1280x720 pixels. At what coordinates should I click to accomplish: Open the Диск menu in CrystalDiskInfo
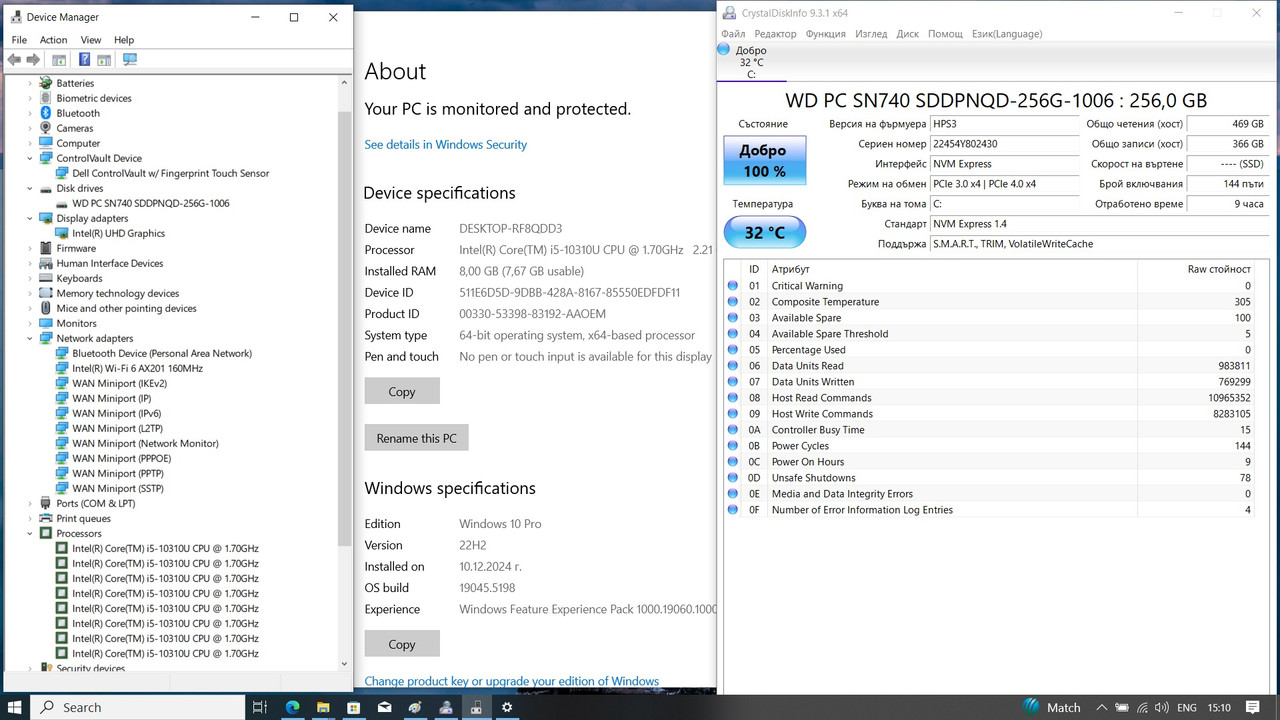(907, 33)
